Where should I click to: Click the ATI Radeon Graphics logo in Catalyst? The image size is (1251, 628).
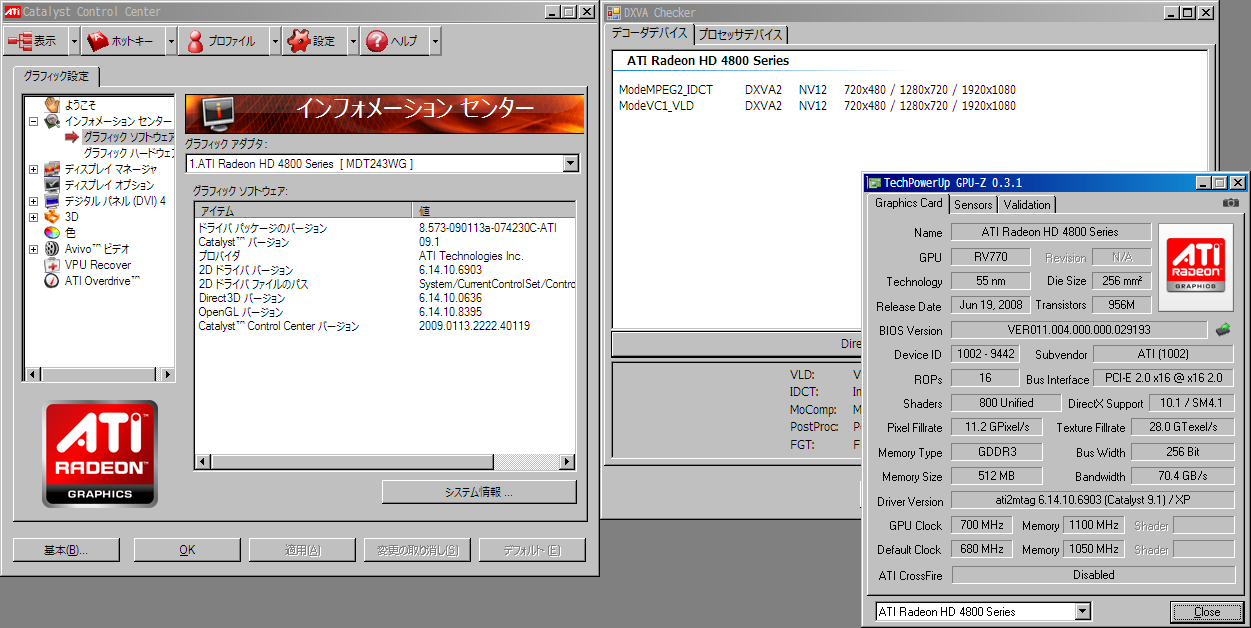[100, 454]
